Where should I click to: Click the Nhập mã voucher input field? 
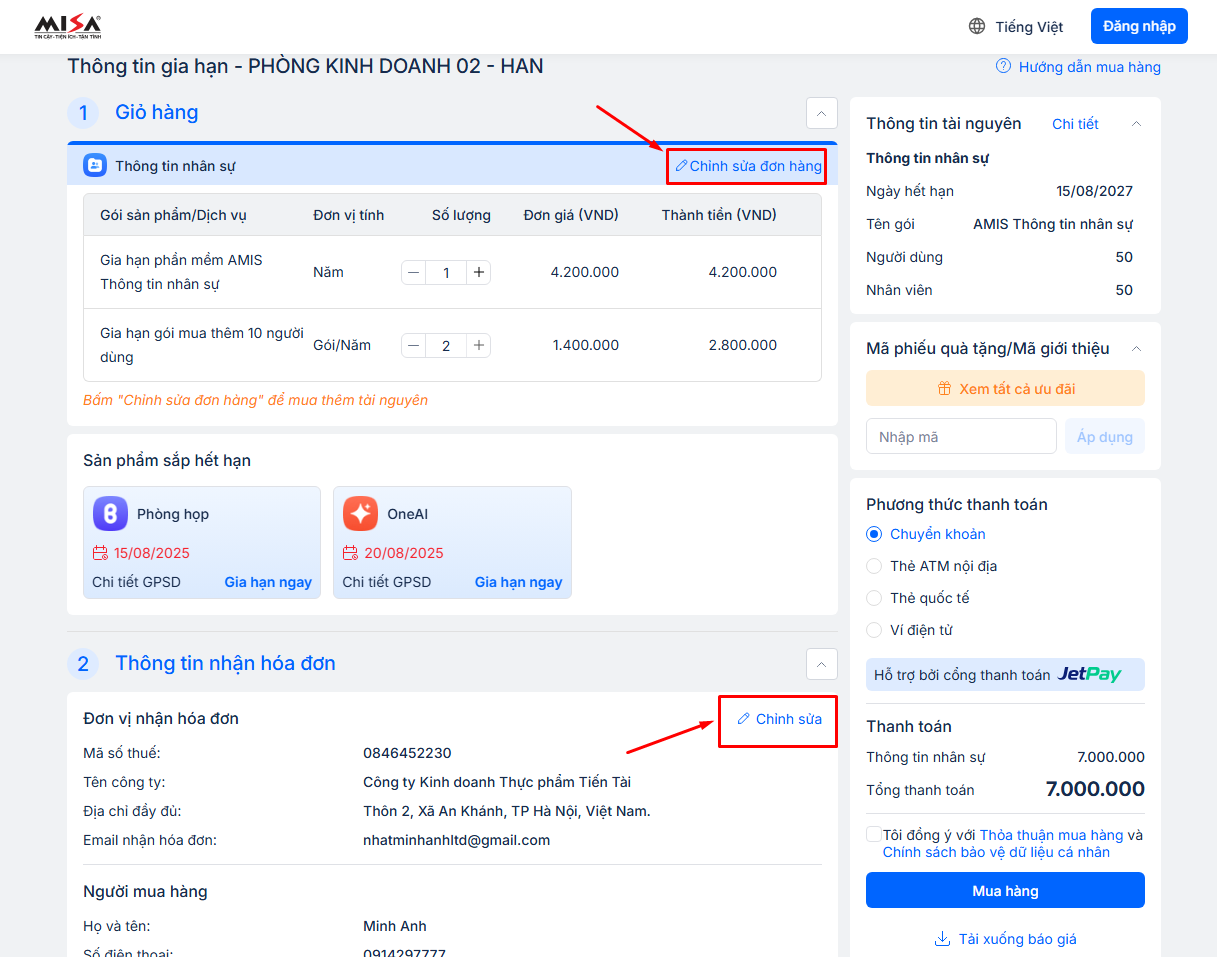tap(960, 437)
